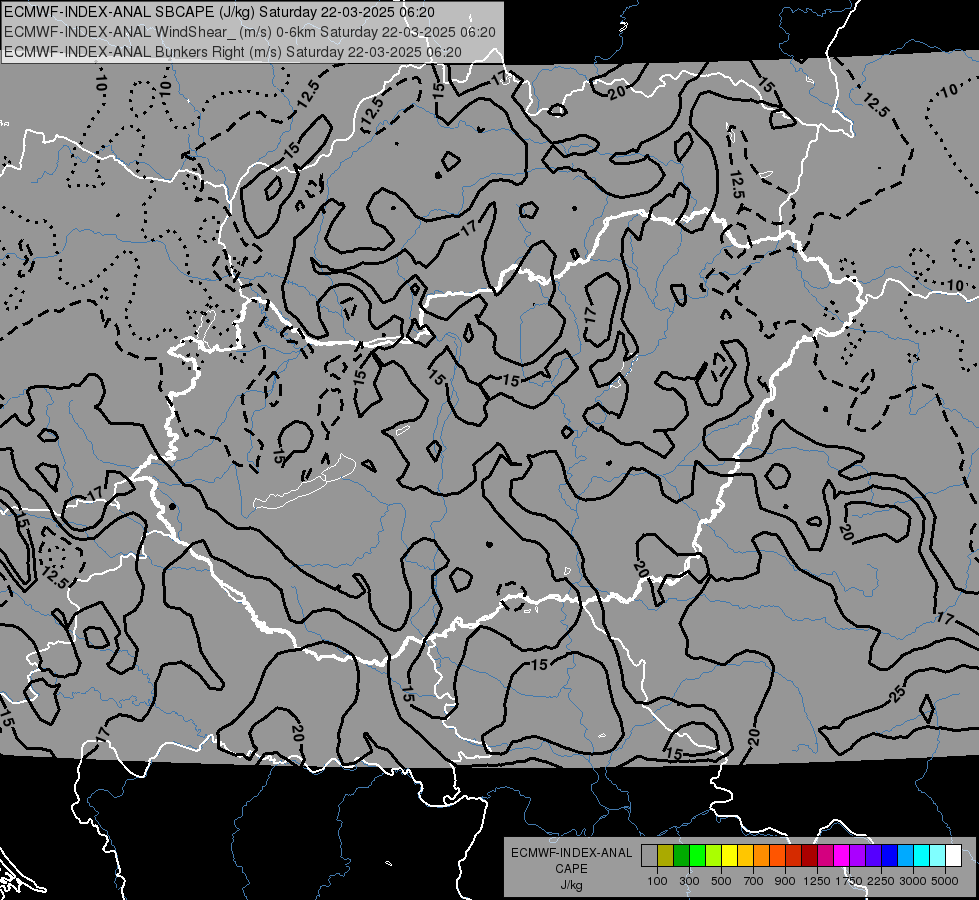Click the 700 label in legend
This screenshot has width=979, height=900.
click(754, 881)
